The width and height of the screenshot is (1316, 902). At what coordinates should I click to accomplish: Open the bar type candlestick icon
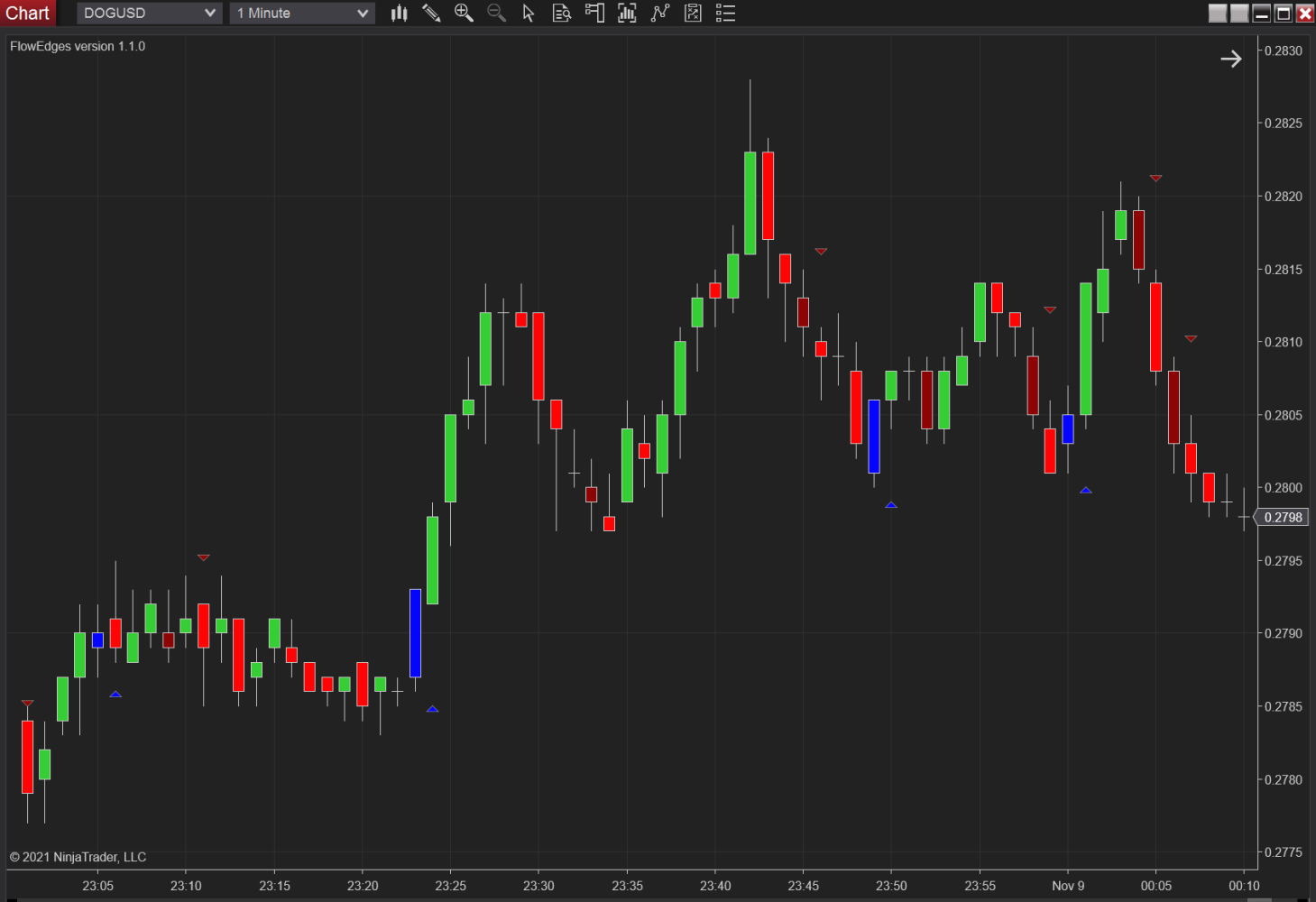pos(399,13)
